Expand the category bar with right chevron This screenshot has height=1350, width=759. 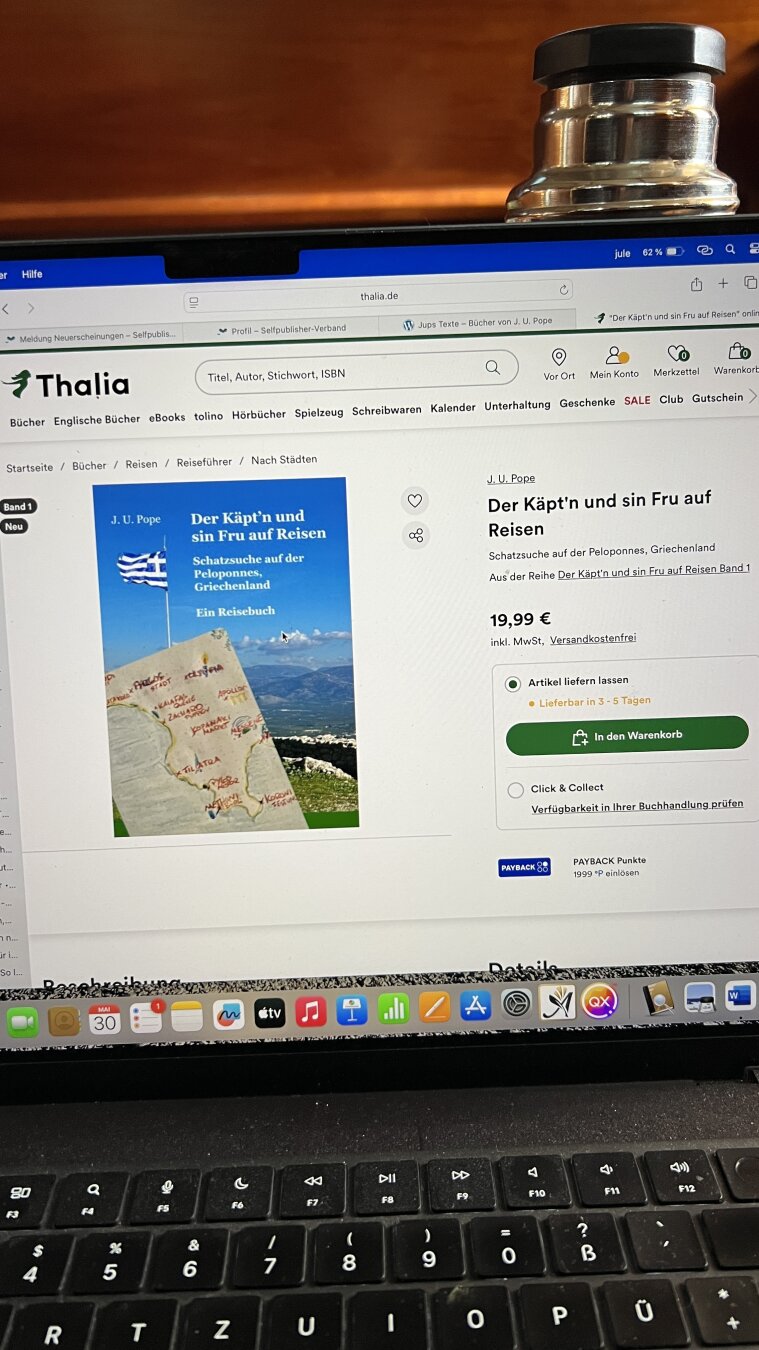coord(752,397)
